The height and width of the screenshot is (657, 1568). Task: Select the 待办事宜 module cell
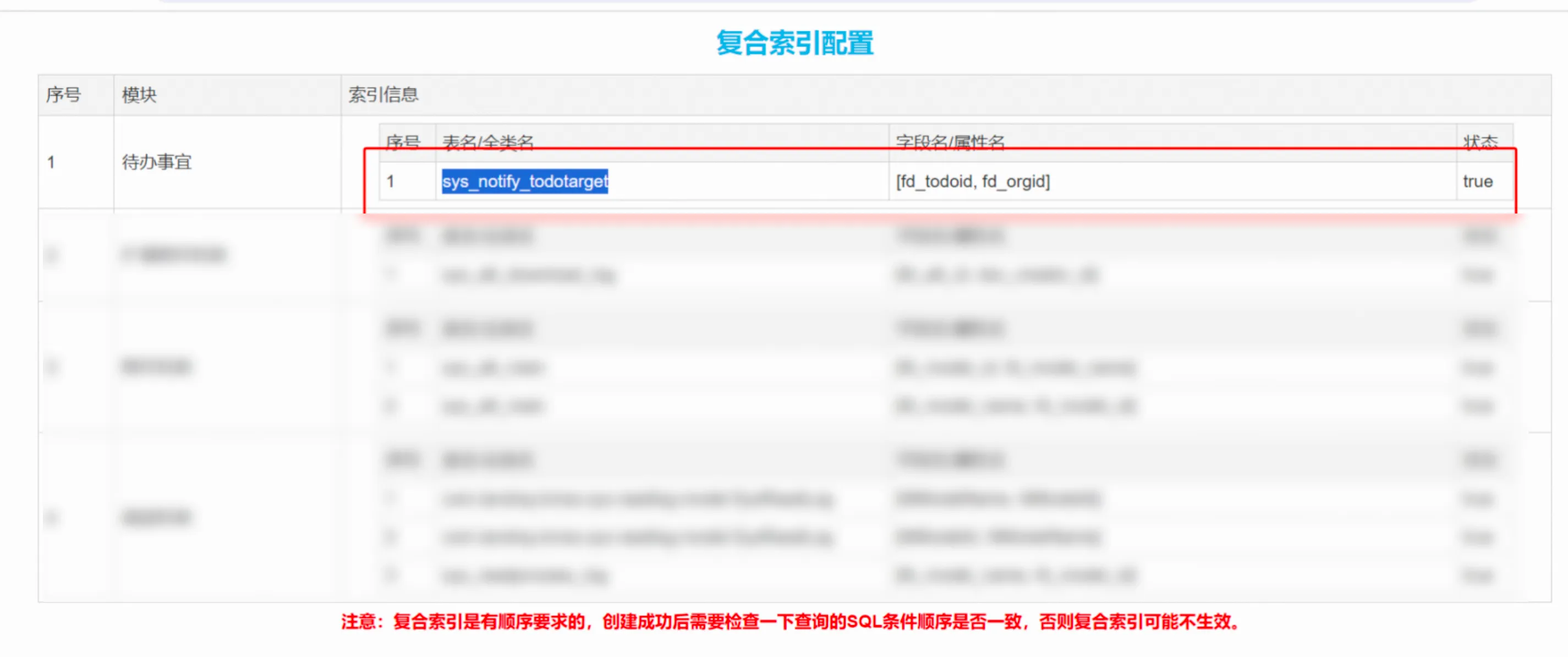157,162
